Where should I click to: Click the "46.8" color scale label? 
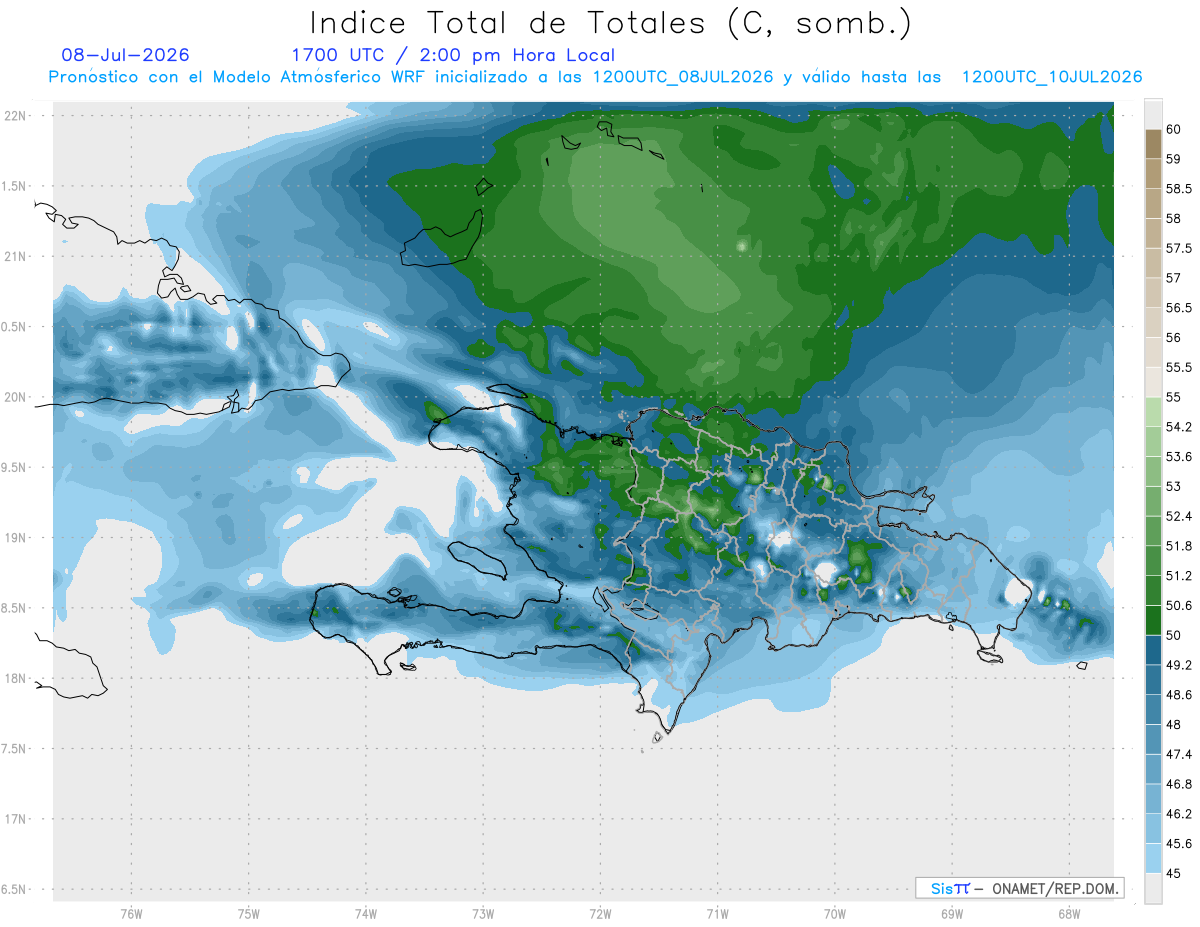[1178, 784]
